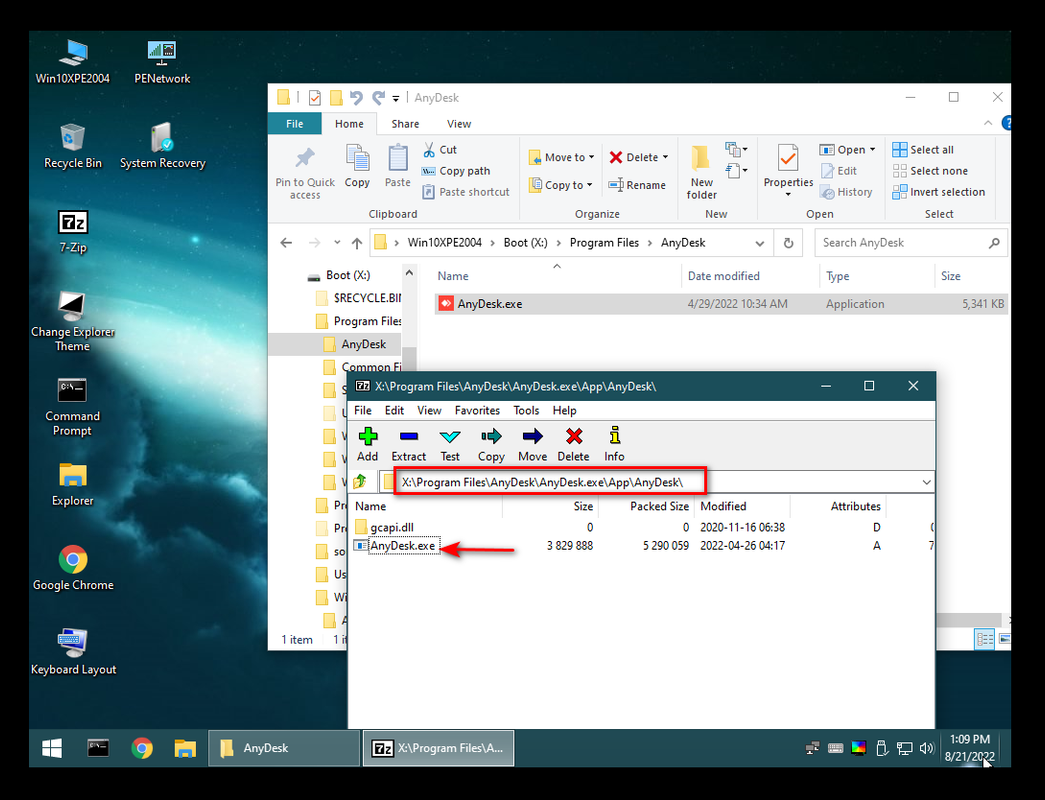Click the volume icon in system tray
Image resolution: width=1045 pixels, height=800 pixels.
926,748
